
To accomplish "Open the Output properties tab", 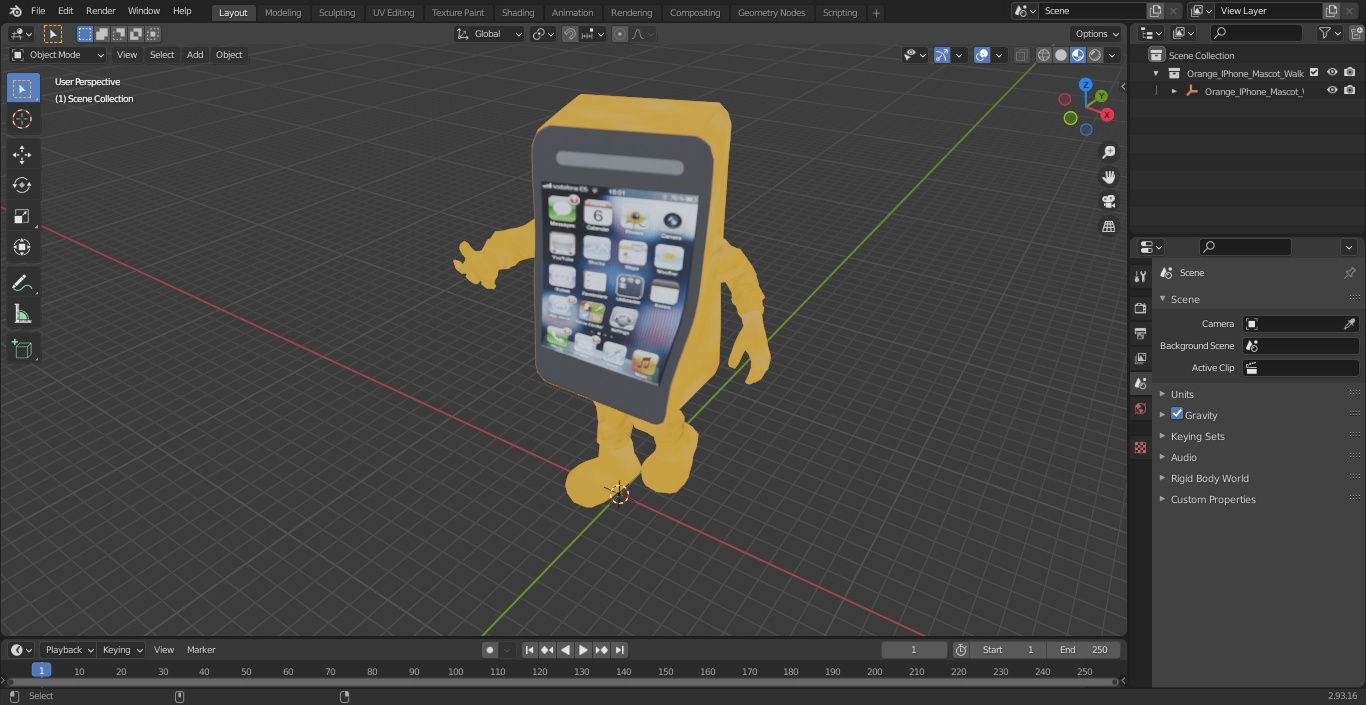I will 1140,333.
